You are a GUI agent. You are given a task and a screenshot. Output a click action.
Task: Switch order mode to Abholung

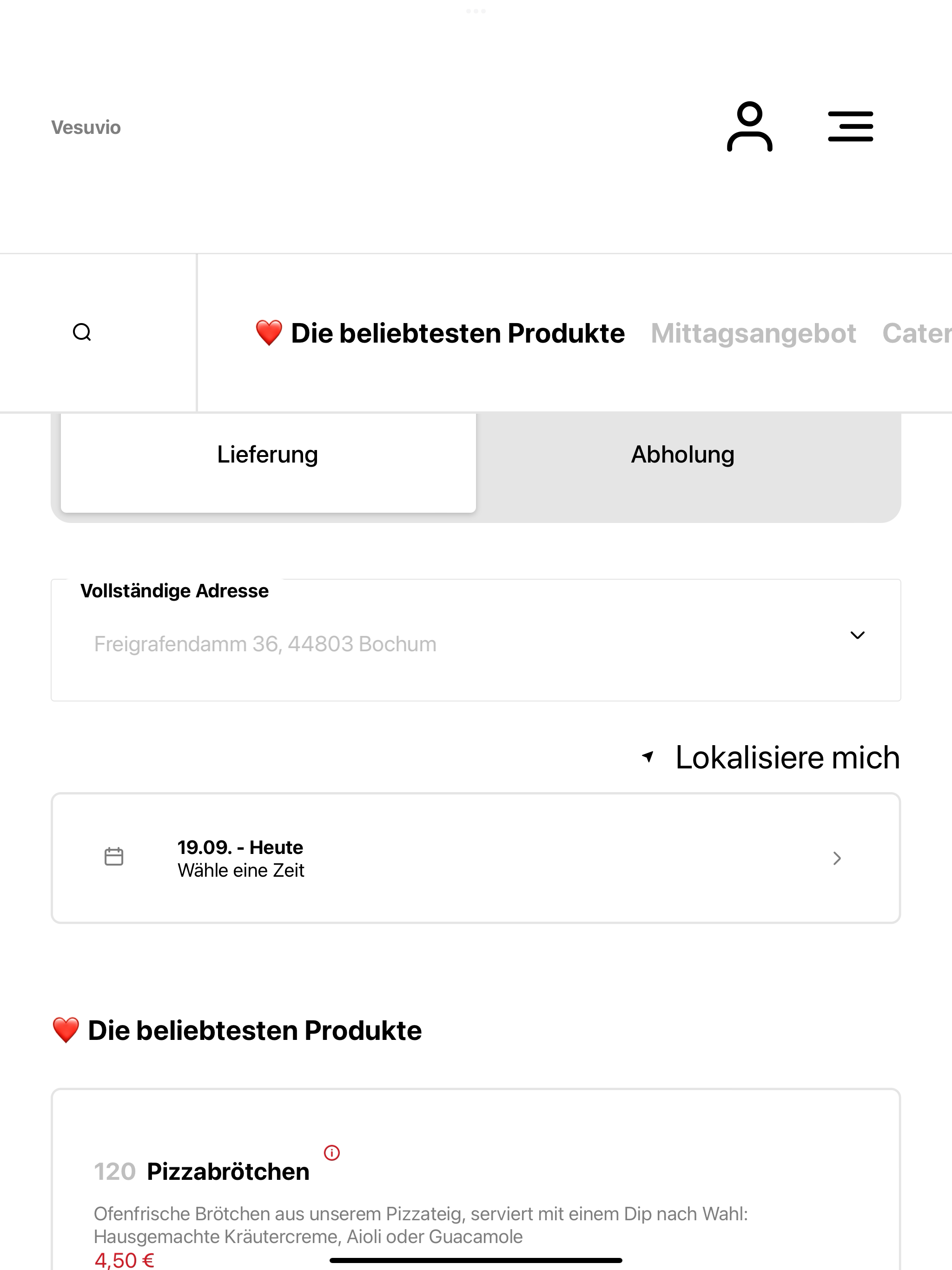683,455
